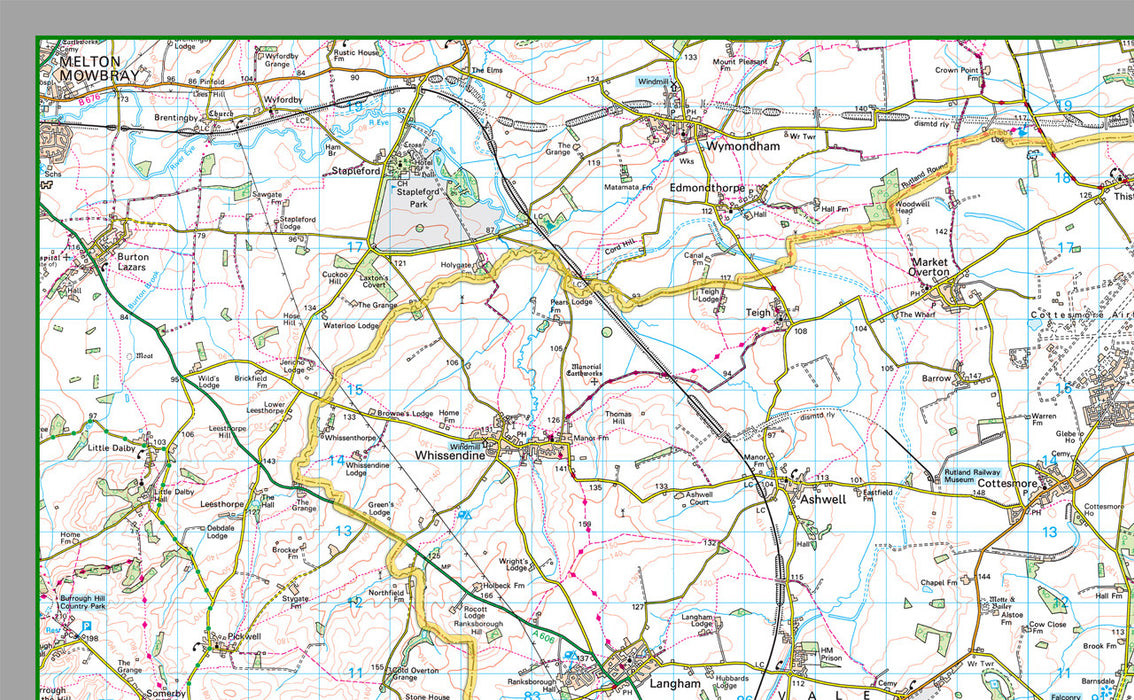
Task: Click the Cow Close Fm label
Action: point(1047,628)
